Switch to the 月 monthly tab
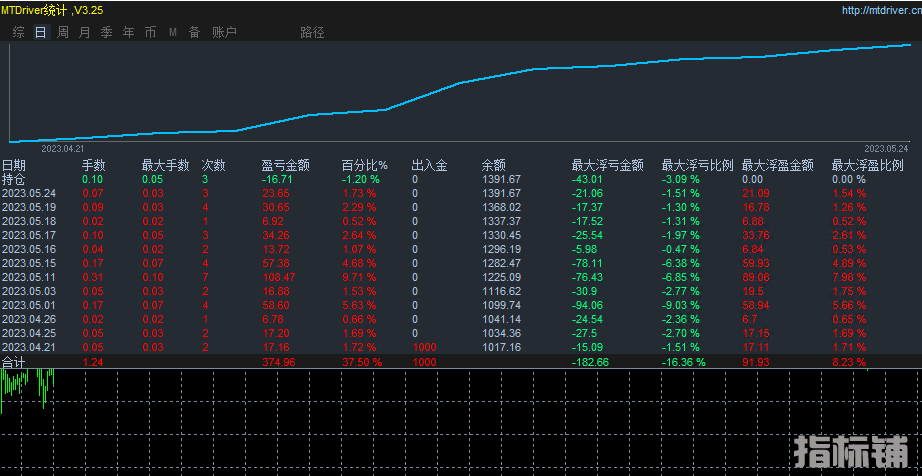 tap(84, 32)
